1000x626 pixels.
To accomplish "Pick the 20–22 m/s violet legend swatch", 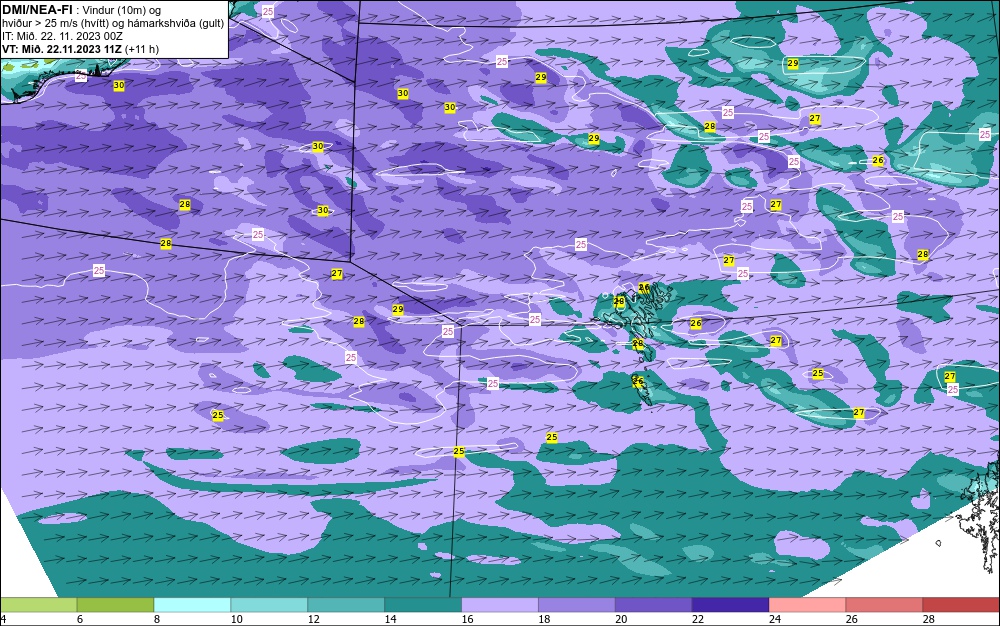I will pos(654,605).
